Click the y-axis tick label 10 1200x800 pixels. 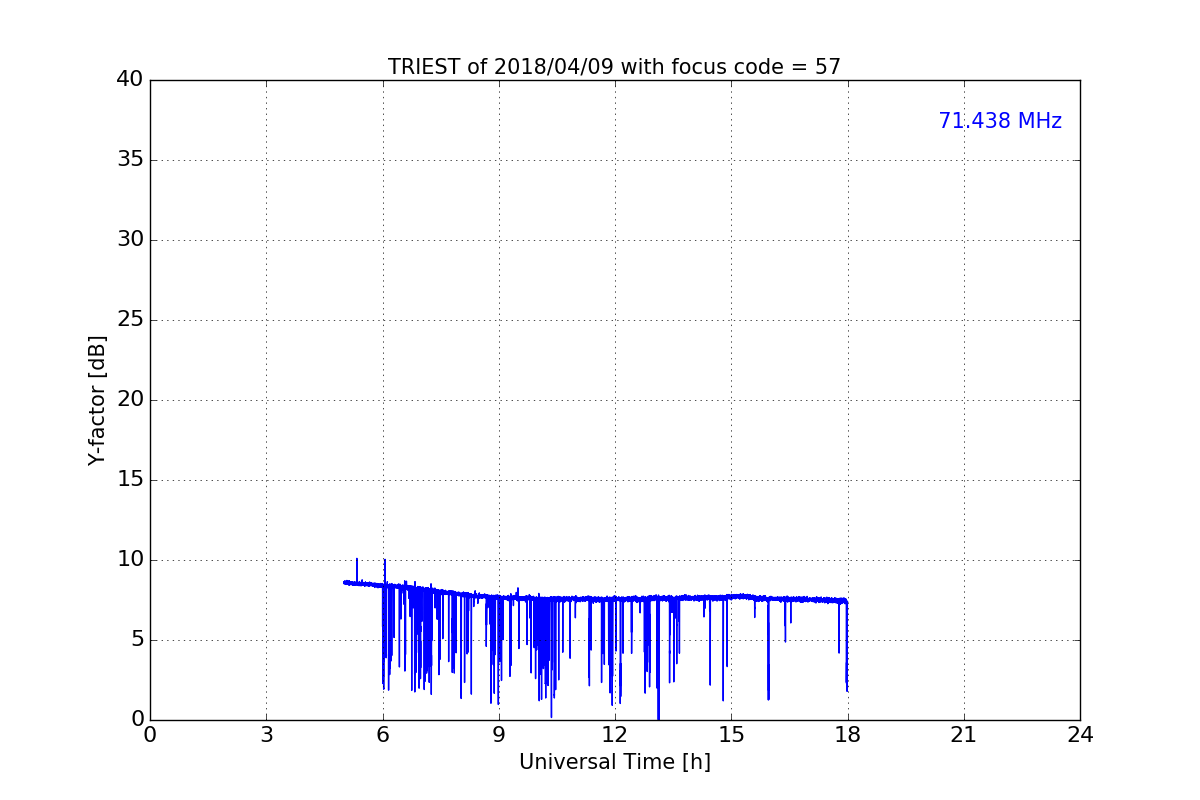pos(130,560)
